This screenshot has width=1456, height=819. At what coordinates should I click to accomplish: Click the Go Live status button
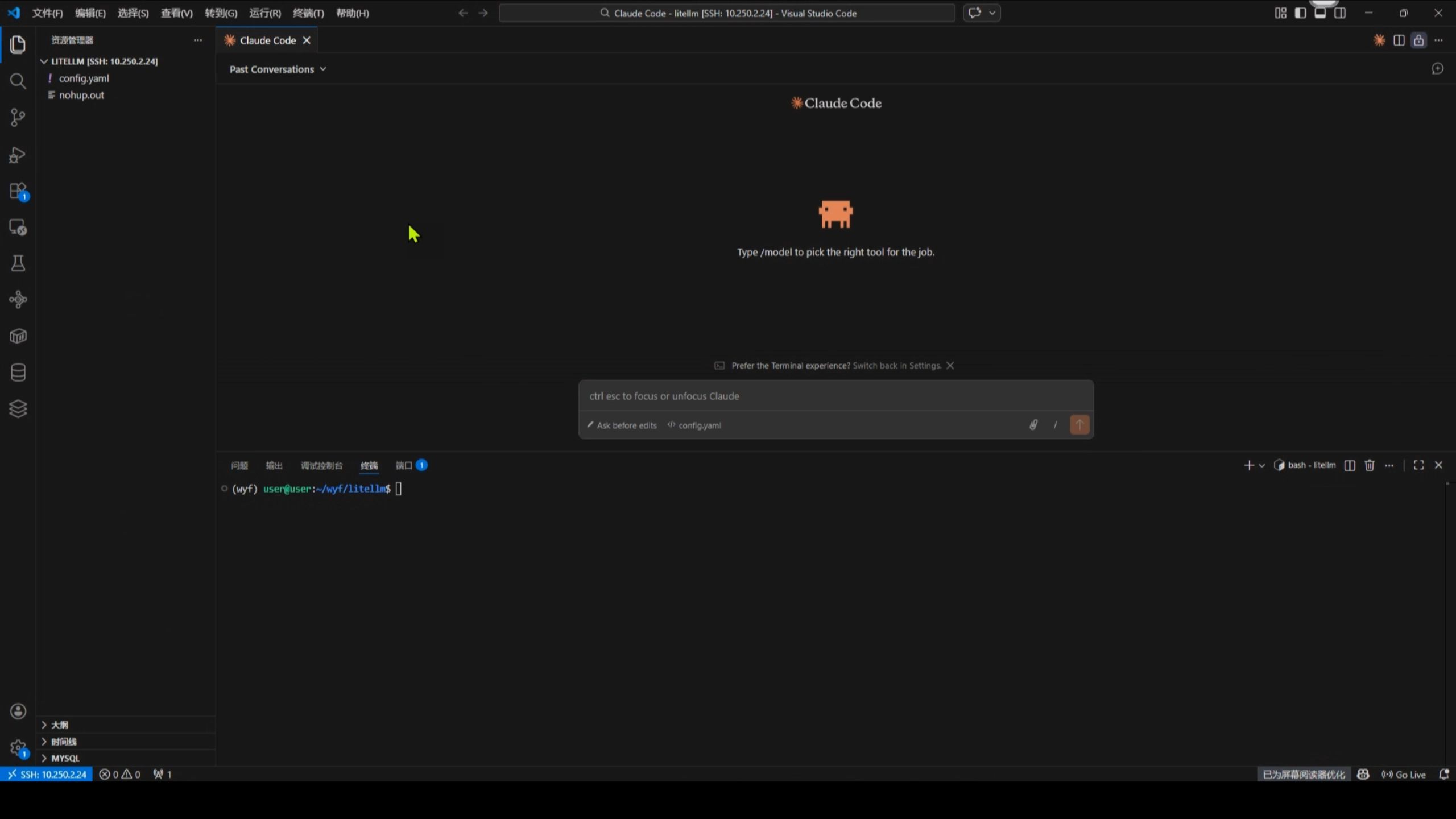[1404, 775]
